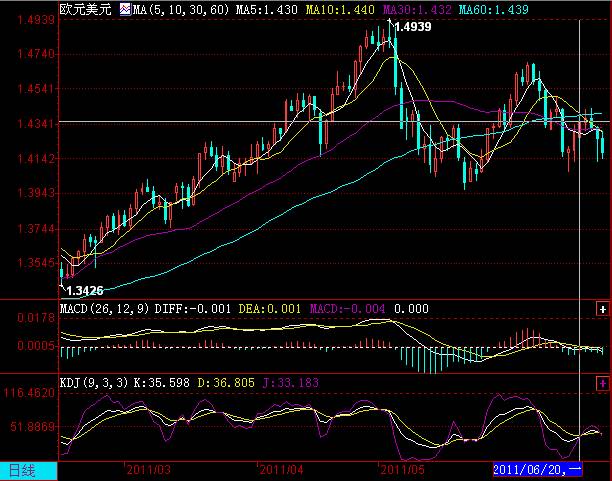The width and height of the screenshot is (612, 481).
Task: Click the MA indicator icon beside 欧元美元
Action: coord(125,9)
